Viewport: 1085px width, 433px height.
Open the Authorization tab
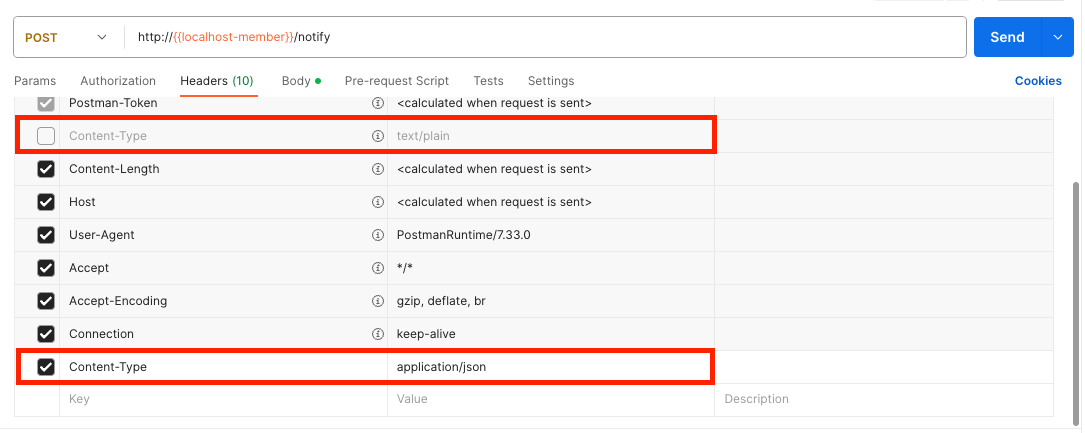[x=118, y=81]
